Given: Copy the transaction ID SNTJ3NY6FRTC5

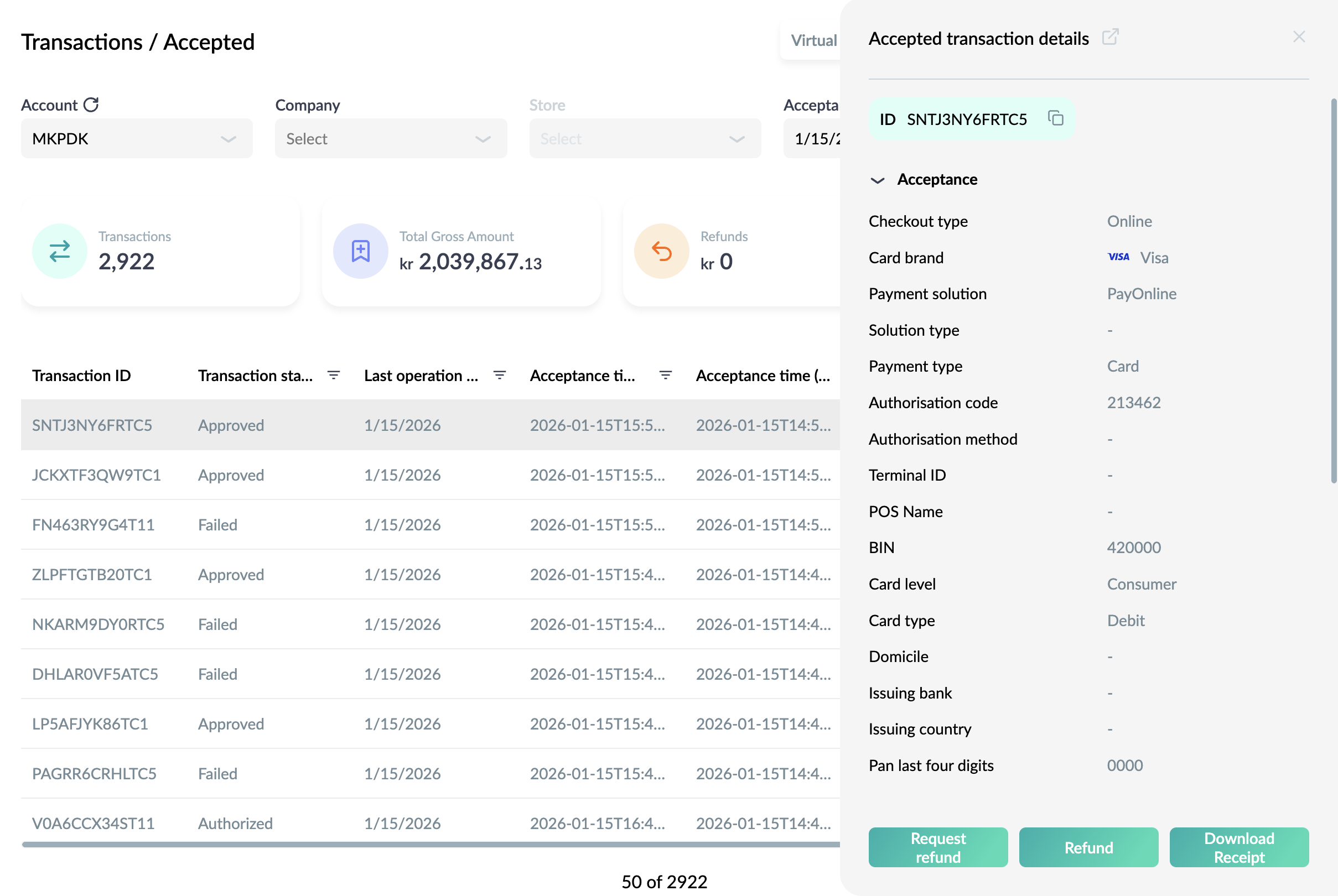Looking at the screenshot, I should 1055,118.
